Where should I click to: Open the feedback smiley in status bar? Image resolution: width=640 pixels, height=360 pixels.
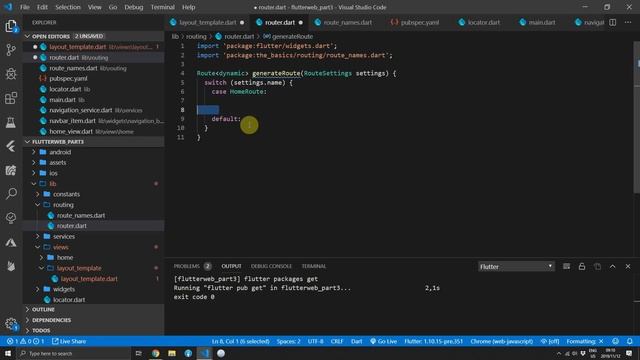coord(616,341)
